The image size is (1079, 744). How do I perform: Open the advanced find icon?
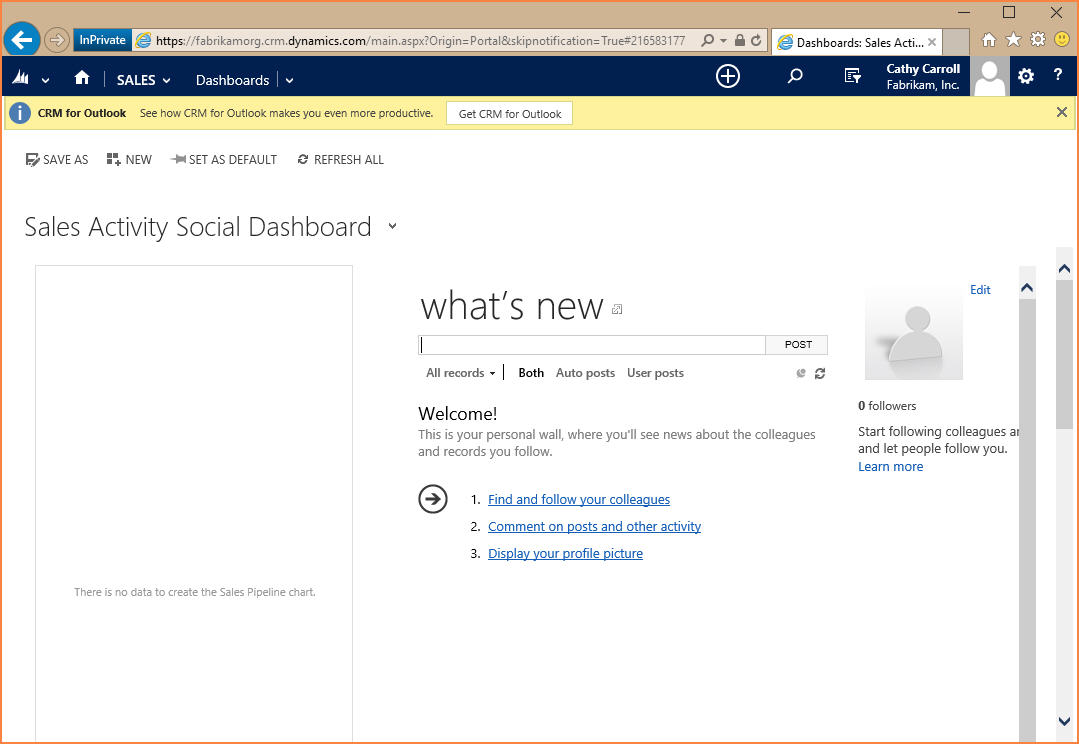[852, 76]
